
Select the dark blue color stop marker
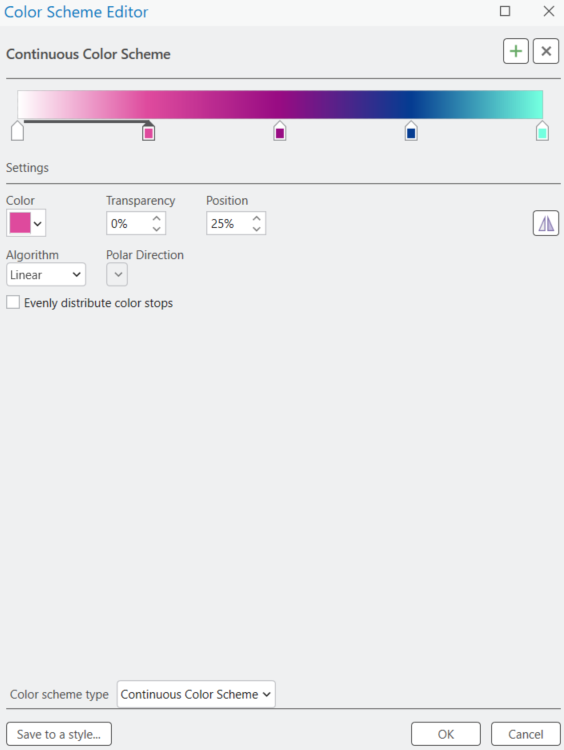(x=411, y=131)
